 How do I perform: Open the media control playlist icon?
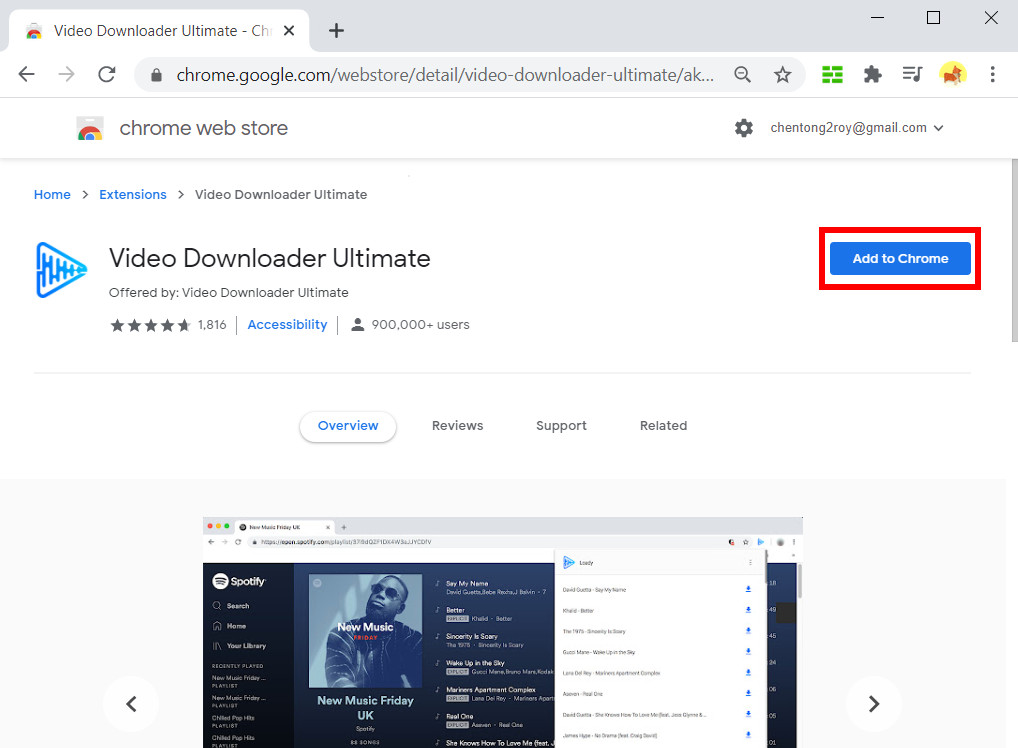[x=912, y=75]
